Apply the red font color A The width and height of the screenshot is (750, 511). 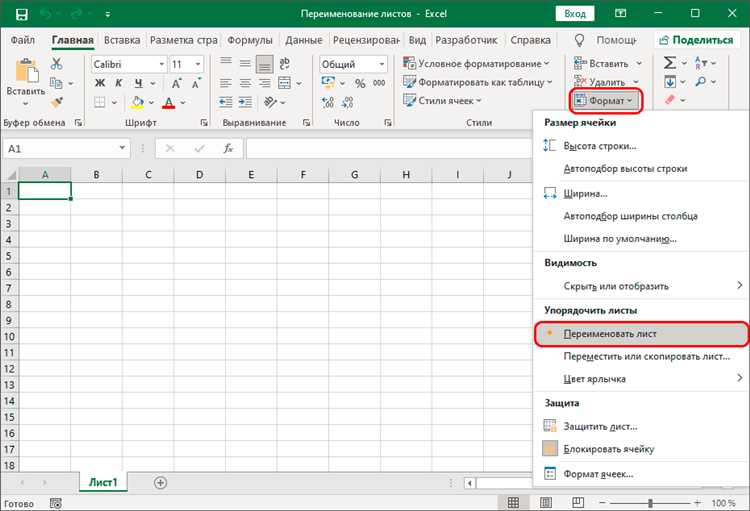(168, 102)
